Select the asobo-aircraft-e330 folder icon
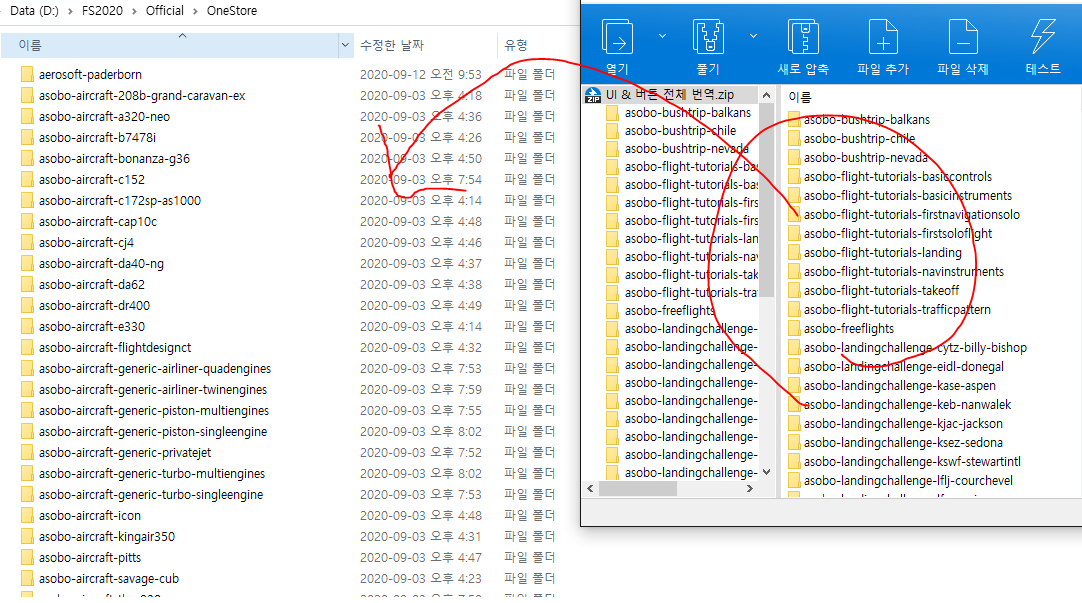 click(x=27, y=326)
